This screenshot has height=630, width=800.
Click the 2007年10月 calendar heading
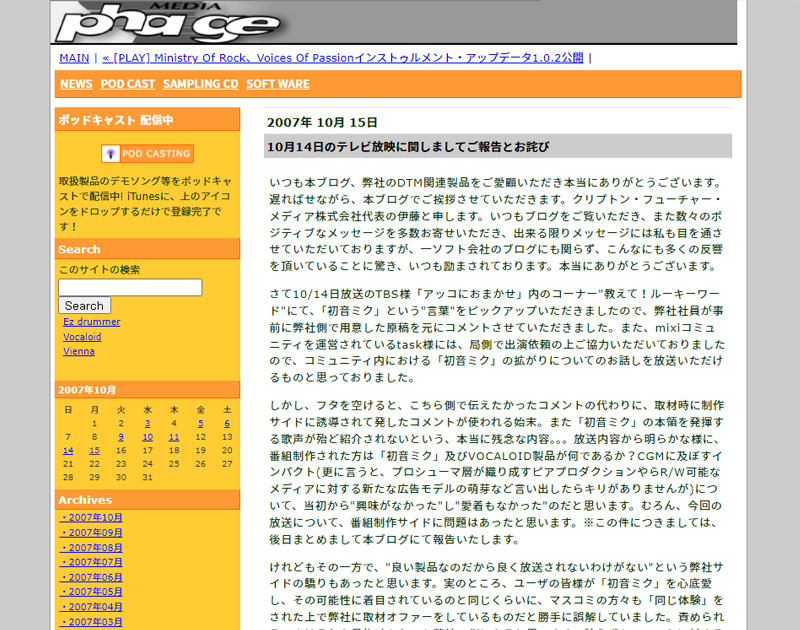(x=87, y=390)
